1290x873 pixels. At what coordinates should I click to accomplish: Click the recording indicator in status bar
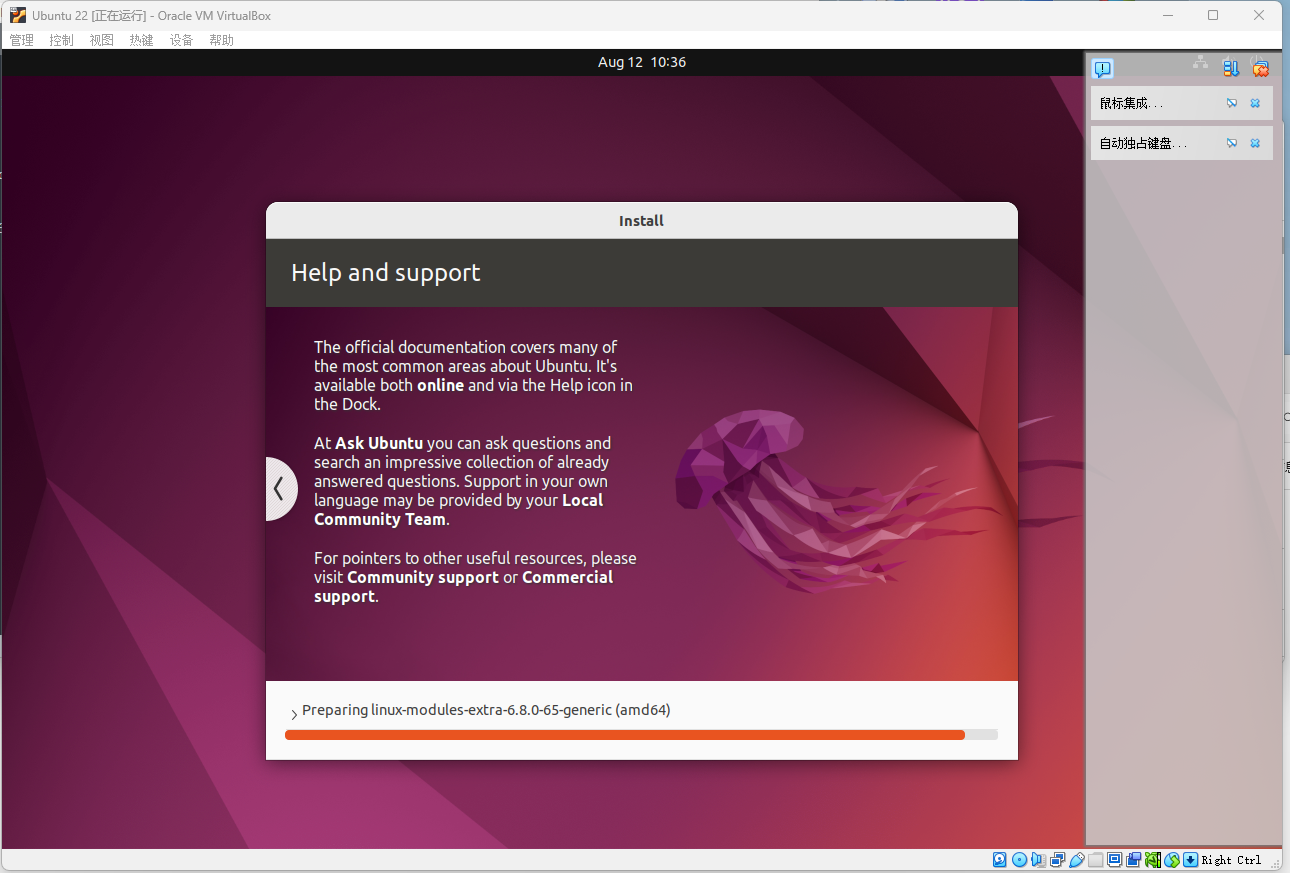pyautogui.click(x=1133, y=860)
